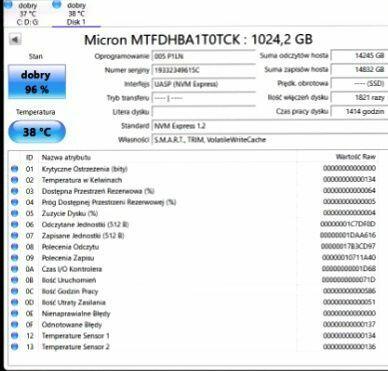Click status icon for Próg Dostępnej Przestrzeni Rezerwowej (%)
Screen dimensions: 388x371
click(x=14, y=202)
